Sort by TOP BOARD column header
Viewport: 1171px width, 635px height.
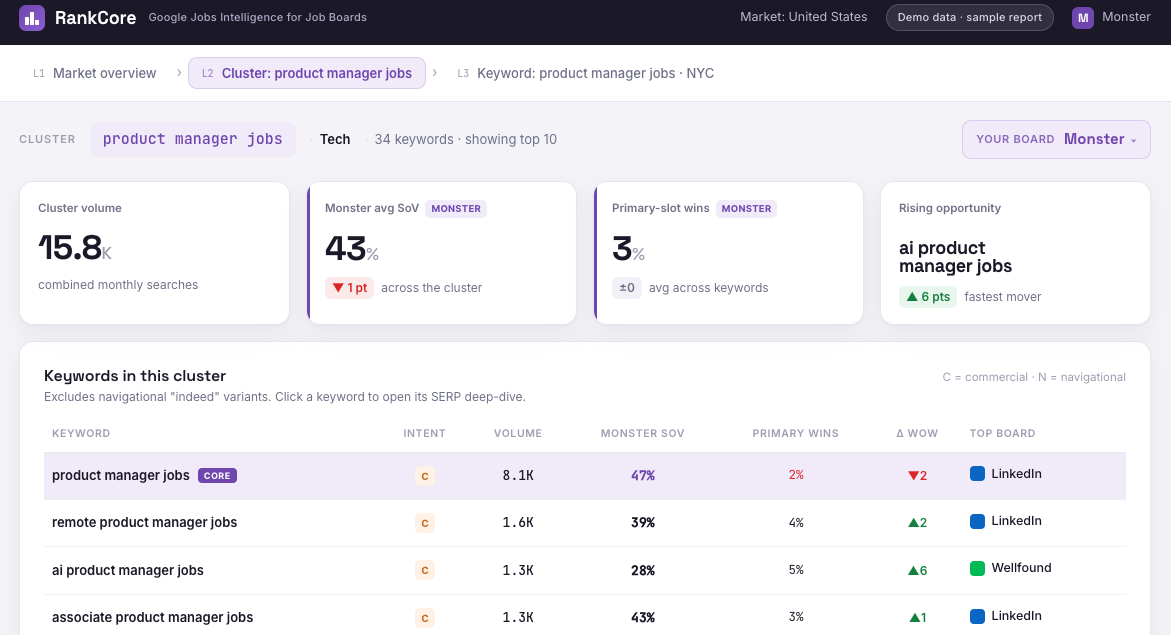(1002, 433)
